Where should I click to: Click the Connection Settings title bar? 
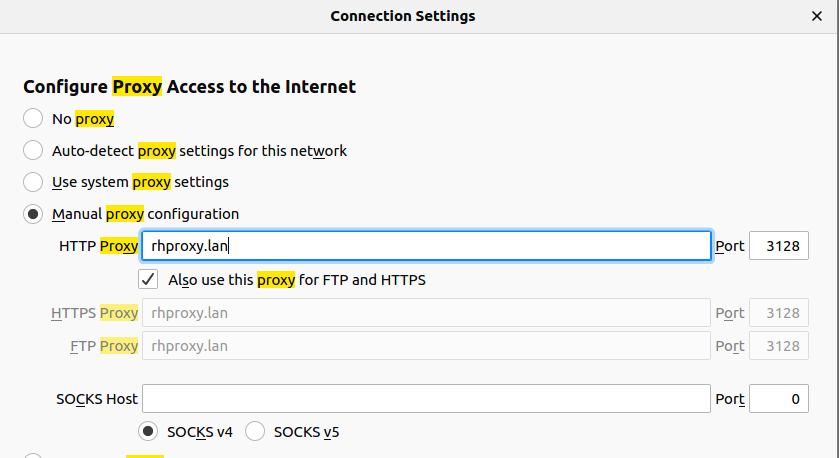point(403,16)
